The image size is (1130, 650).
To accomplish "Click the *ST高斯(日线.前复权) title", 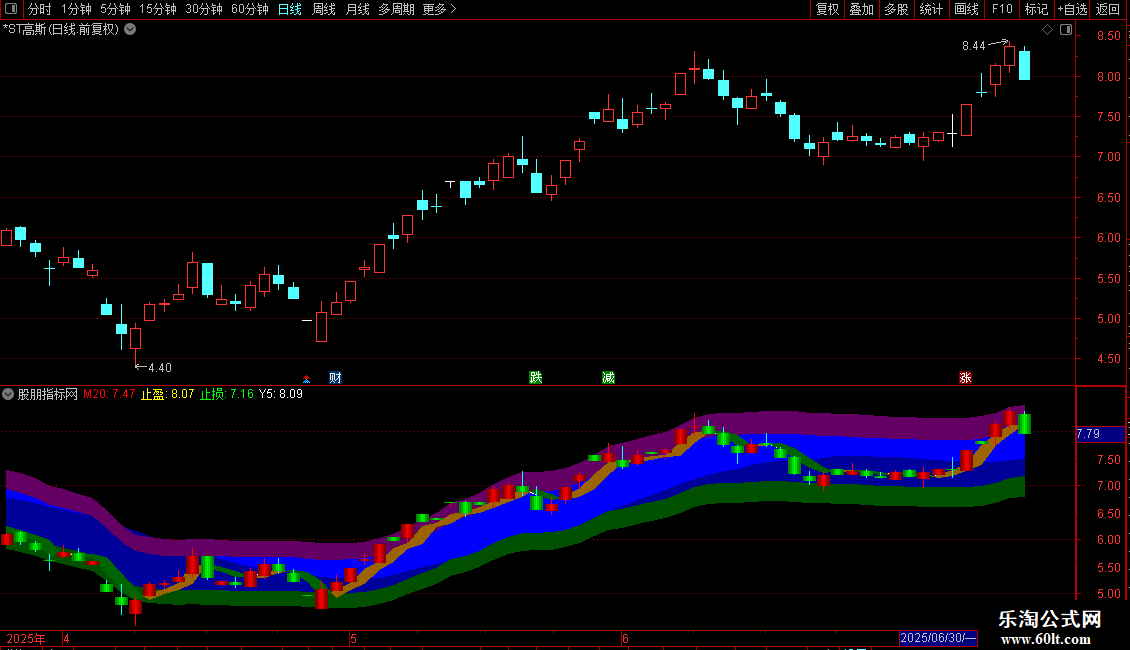I will pos(61,30).
